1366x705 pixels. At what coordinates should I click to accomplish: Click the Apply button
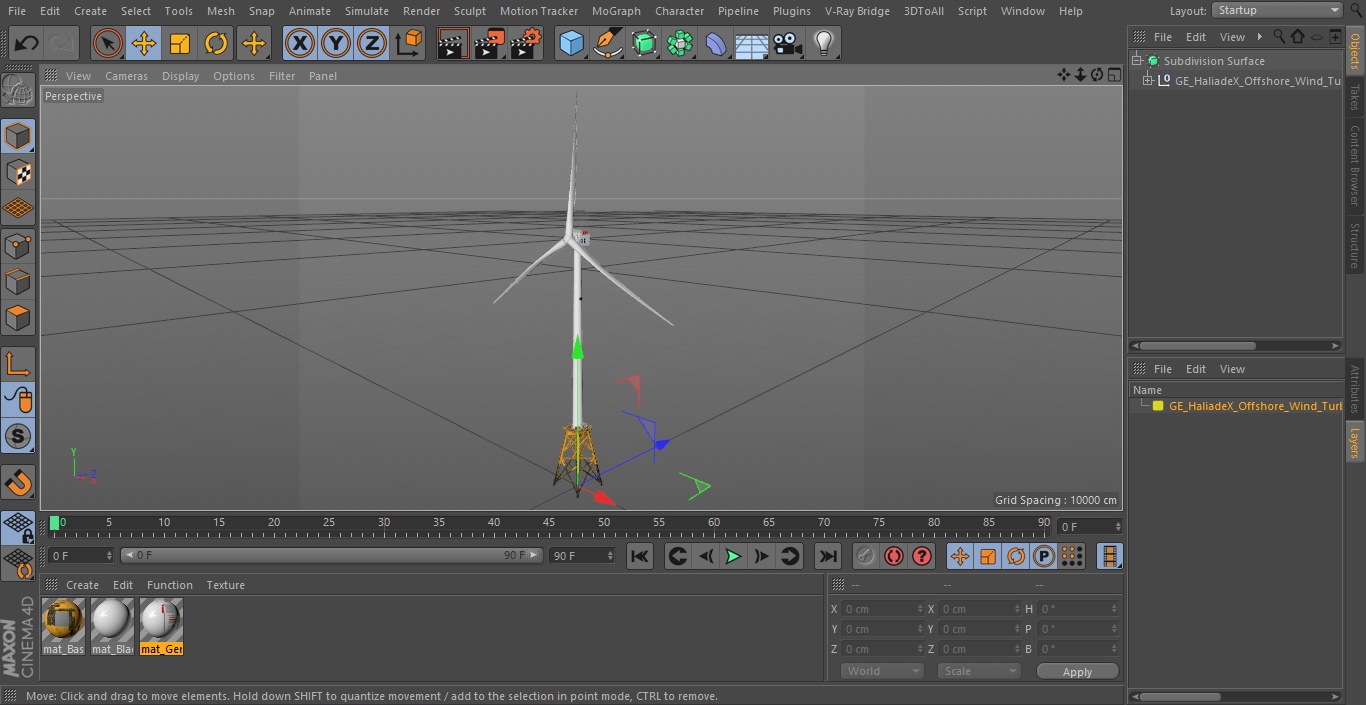coord(1077,672)
